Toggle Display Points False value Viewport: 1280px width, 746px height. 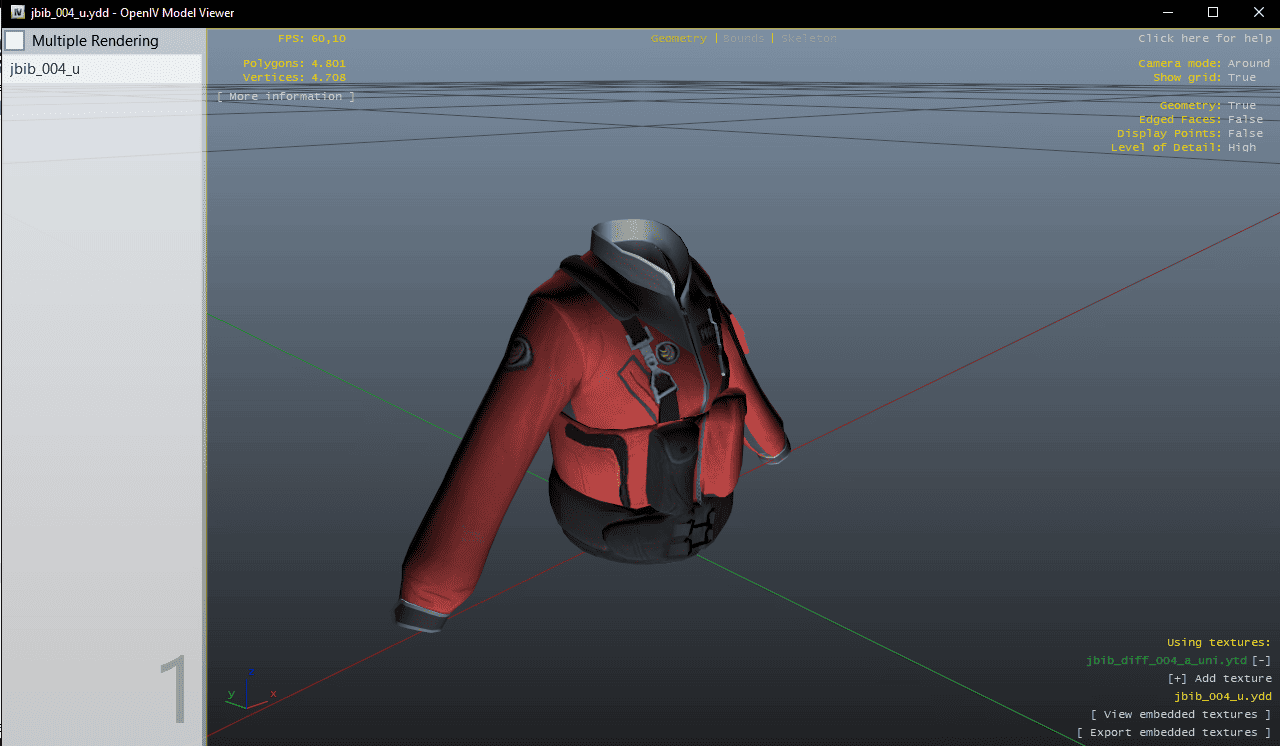(1245, 133)
